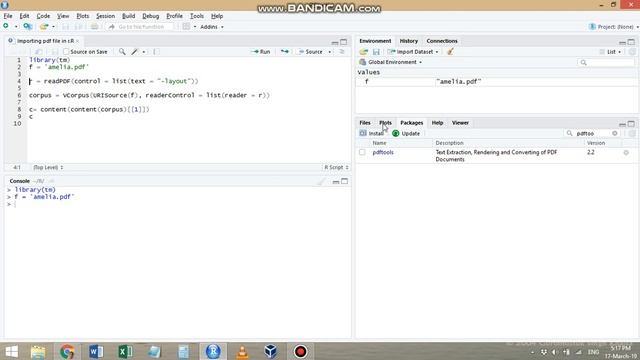
Task: Open the pdftools package link
Action: pos(383,152)
